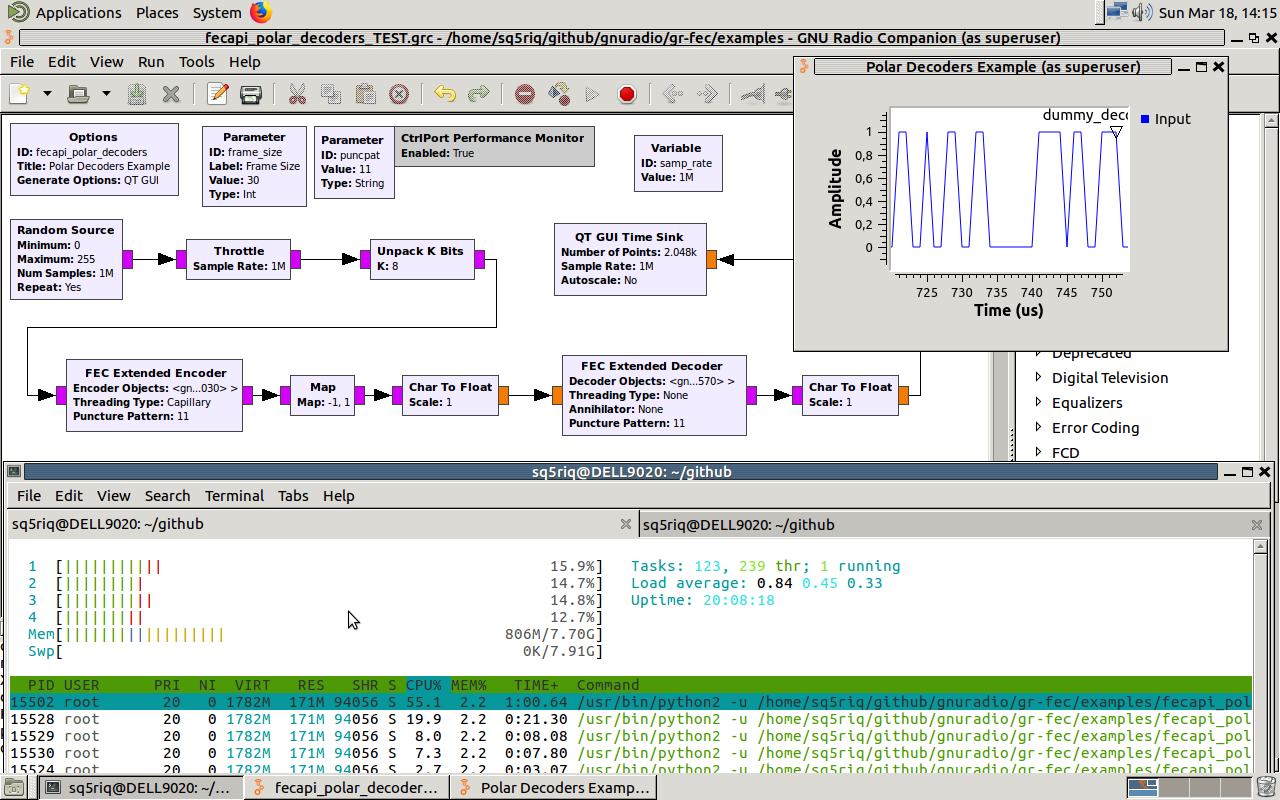Screen dimensions: 1280x800
Task: View flow graph errors icon
Action: point(525,94)
